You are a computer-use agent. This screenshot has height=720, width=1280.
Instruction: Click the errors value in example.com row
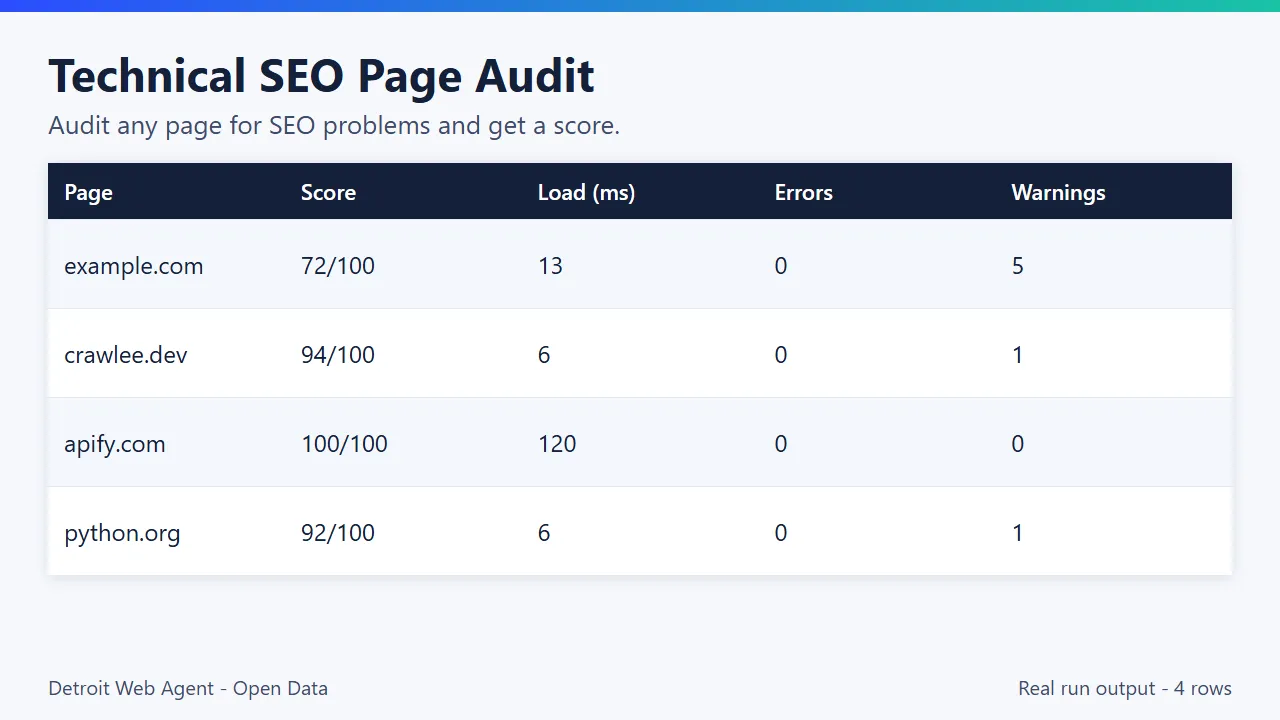pos(781,266)
